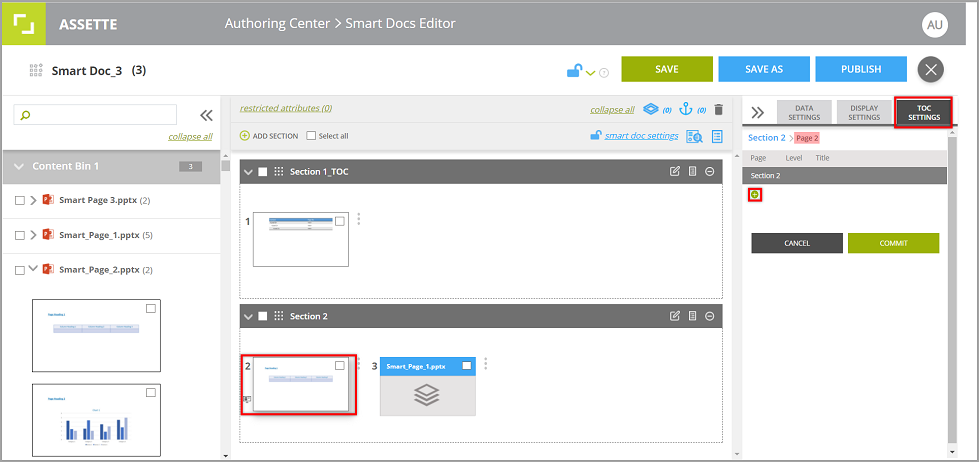Check the Smart_Page_2.pptx checkbox
979x462 pixels.
[x=20, y=270]
